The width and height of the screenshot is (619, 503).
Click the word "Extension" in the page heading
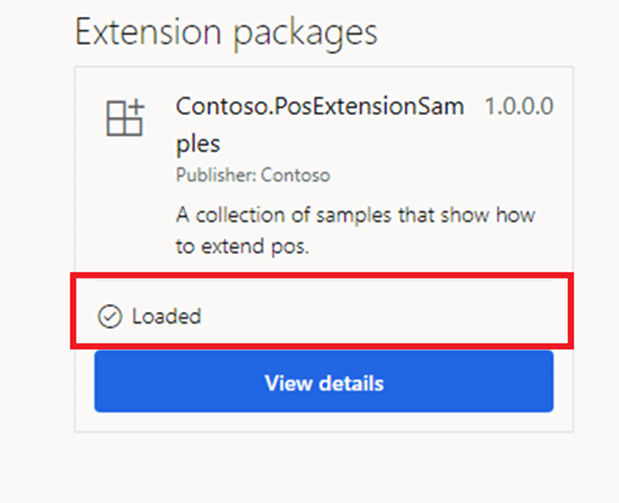(x=148, y=32)
